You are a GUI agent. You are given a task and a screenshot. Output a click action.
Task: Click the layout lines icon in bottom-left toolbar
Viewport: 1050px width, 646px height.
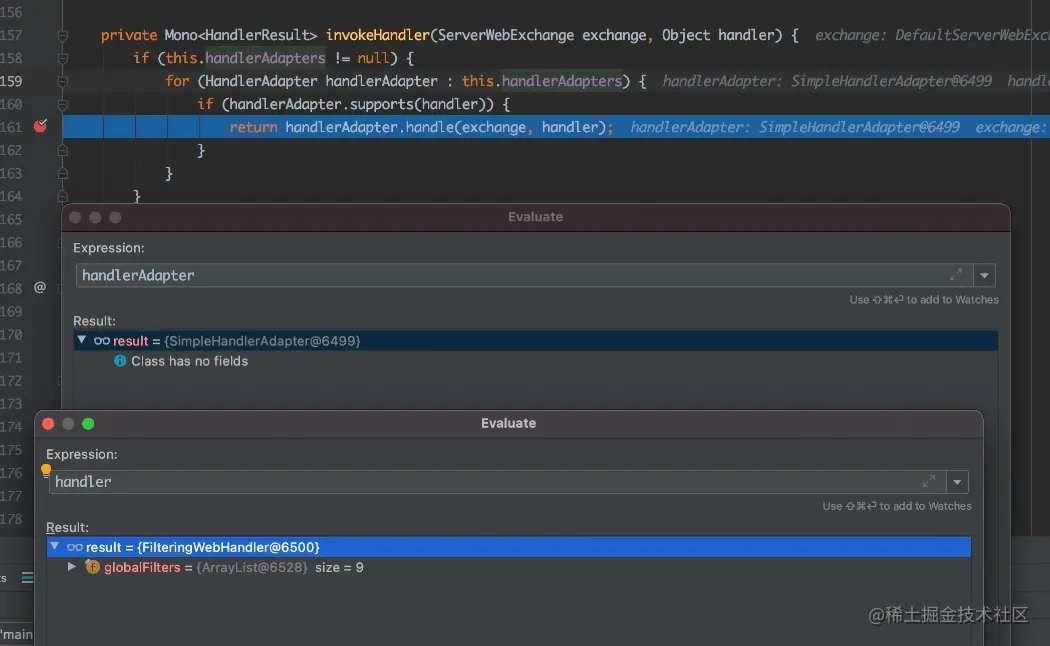click(x=27, y=578)
